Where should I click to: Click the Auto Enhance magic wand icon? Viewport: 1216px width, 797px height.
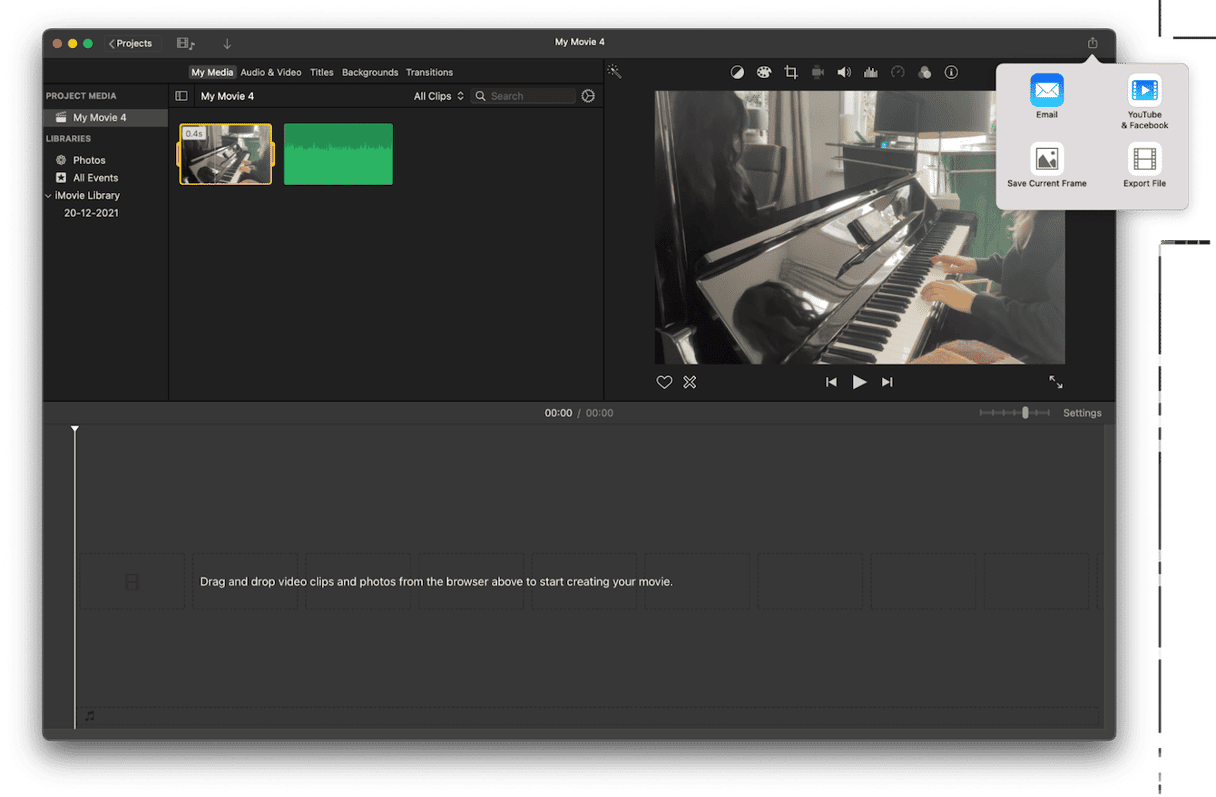click(614, 72)
